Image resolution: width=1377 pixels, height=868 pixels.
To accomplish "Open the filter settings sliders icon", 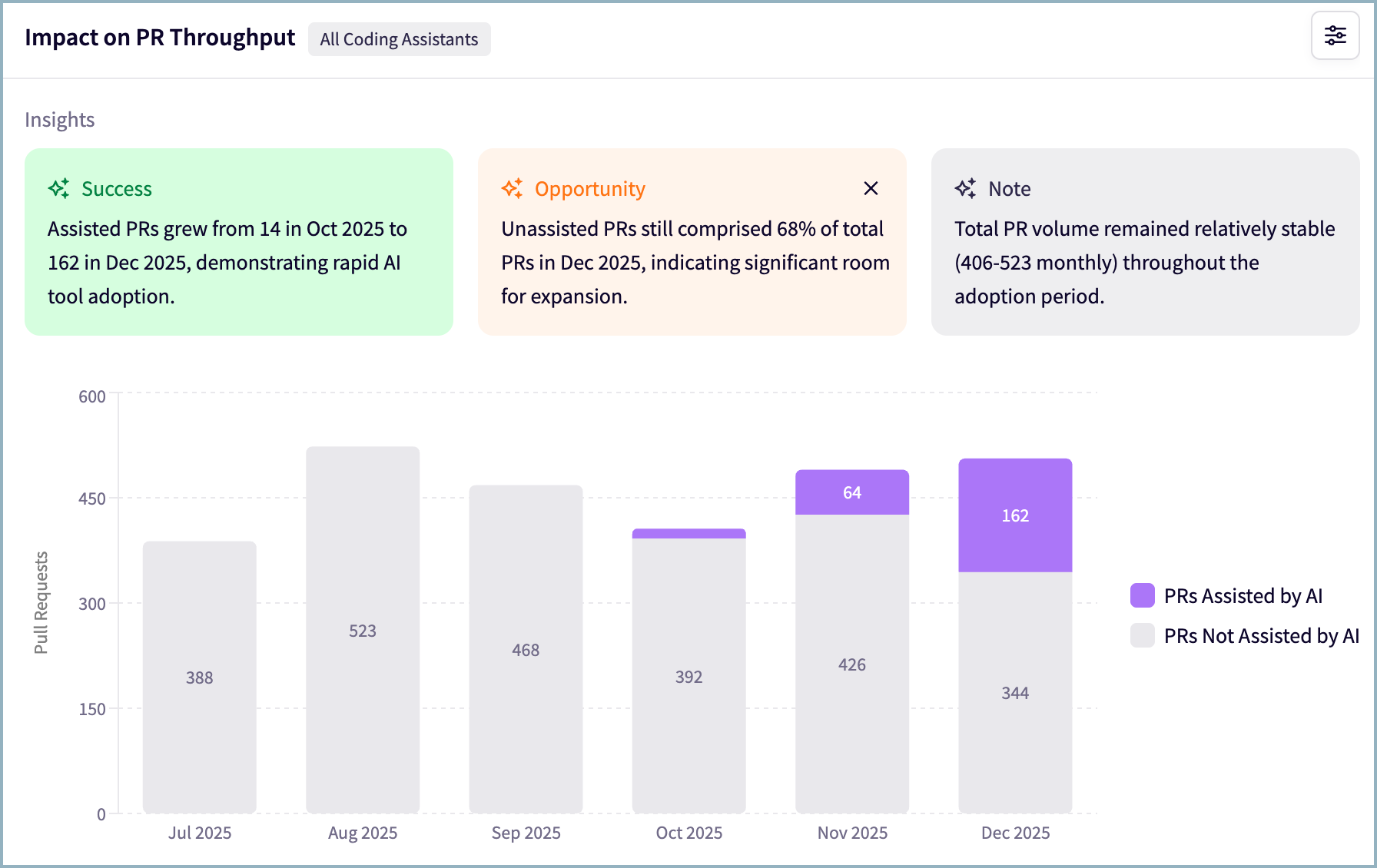I will 1335,35.
